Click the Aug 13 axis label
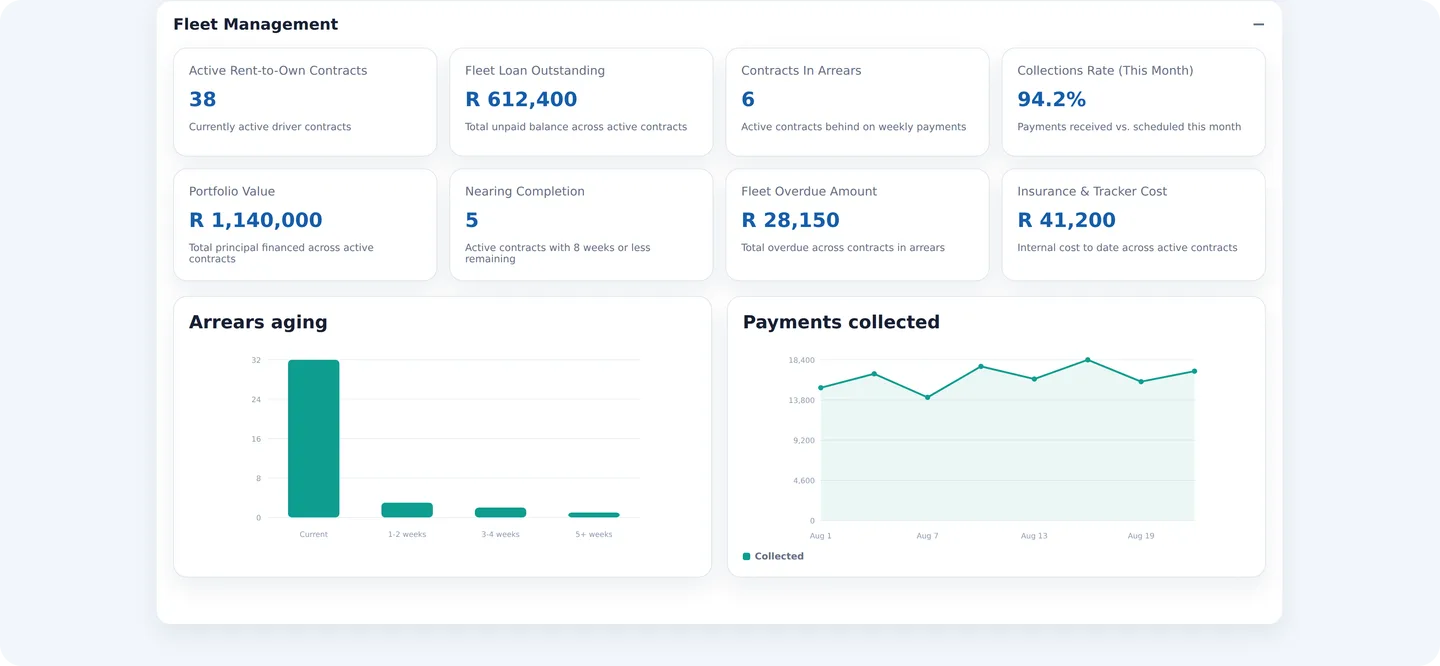Image resolution: width=1440 pixels, height=666 pixels. pos(1034,536)
